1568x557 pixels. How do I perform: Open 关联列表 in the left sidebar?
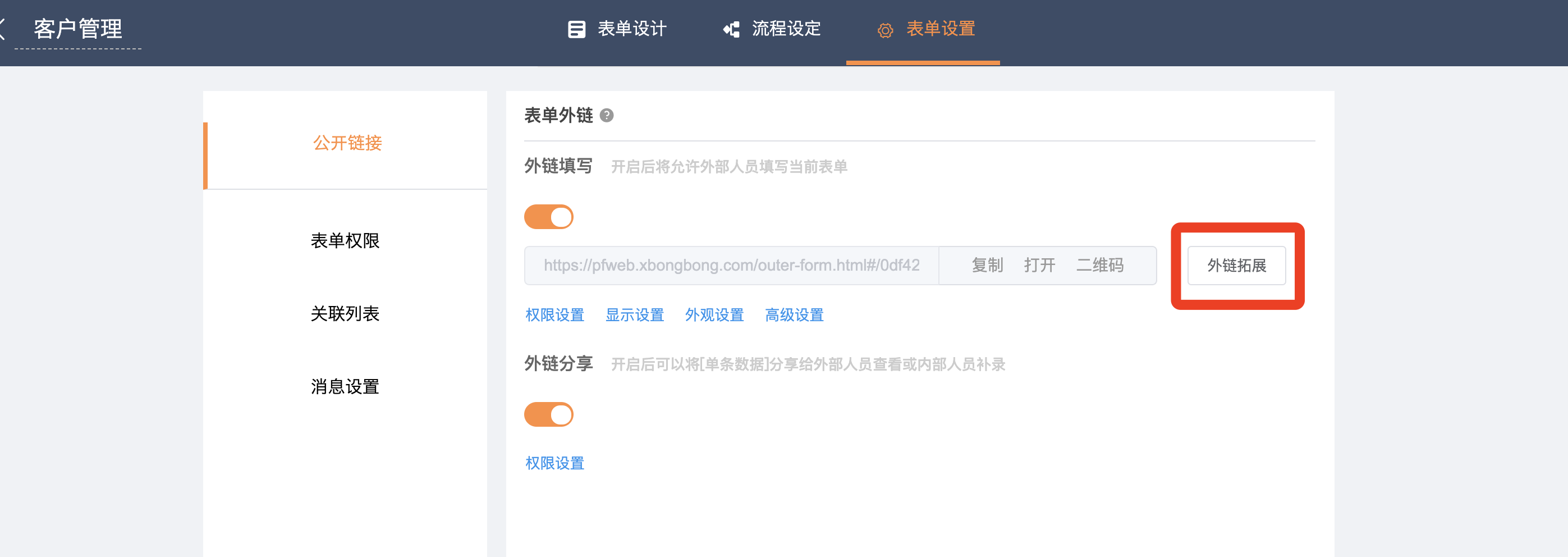click(x=345, y=313)
